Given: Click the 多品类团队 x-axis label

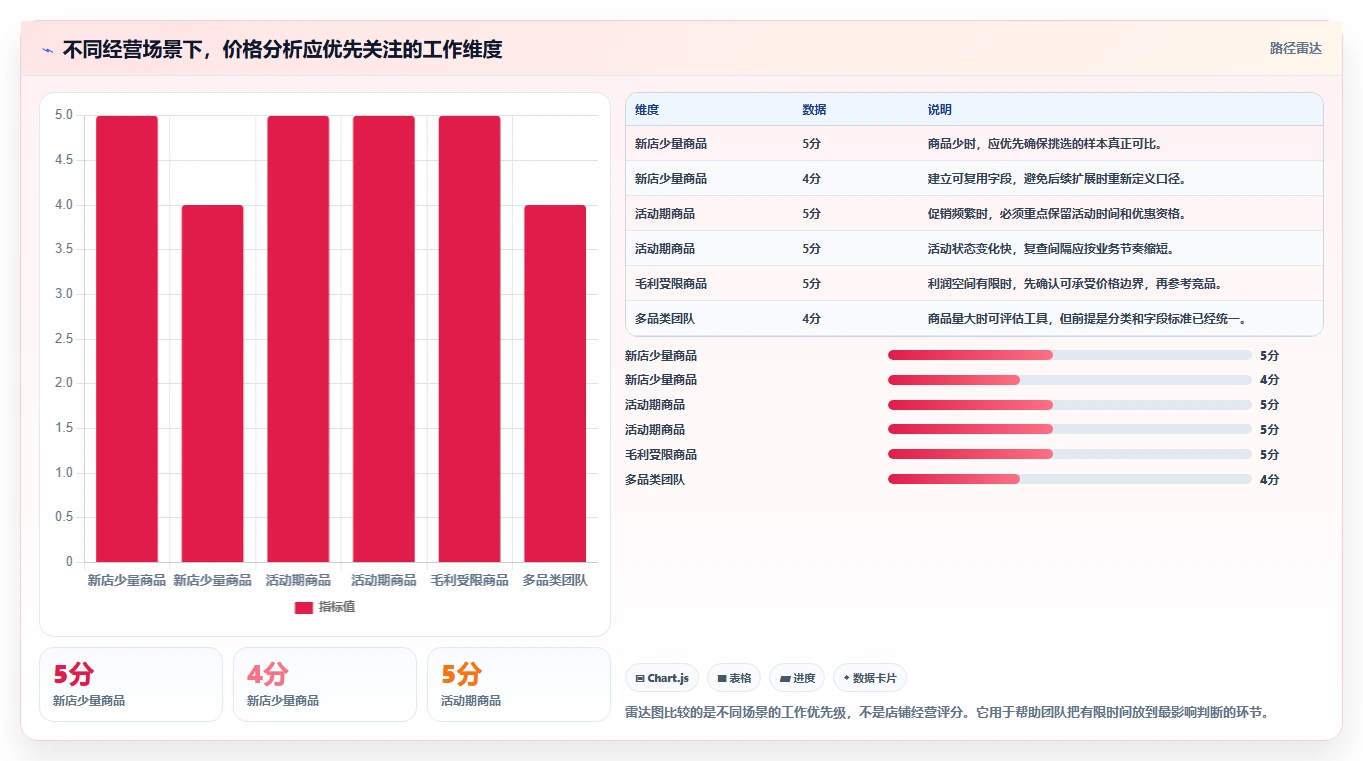Looking at the screenshot, I should [x=555, y=580].
